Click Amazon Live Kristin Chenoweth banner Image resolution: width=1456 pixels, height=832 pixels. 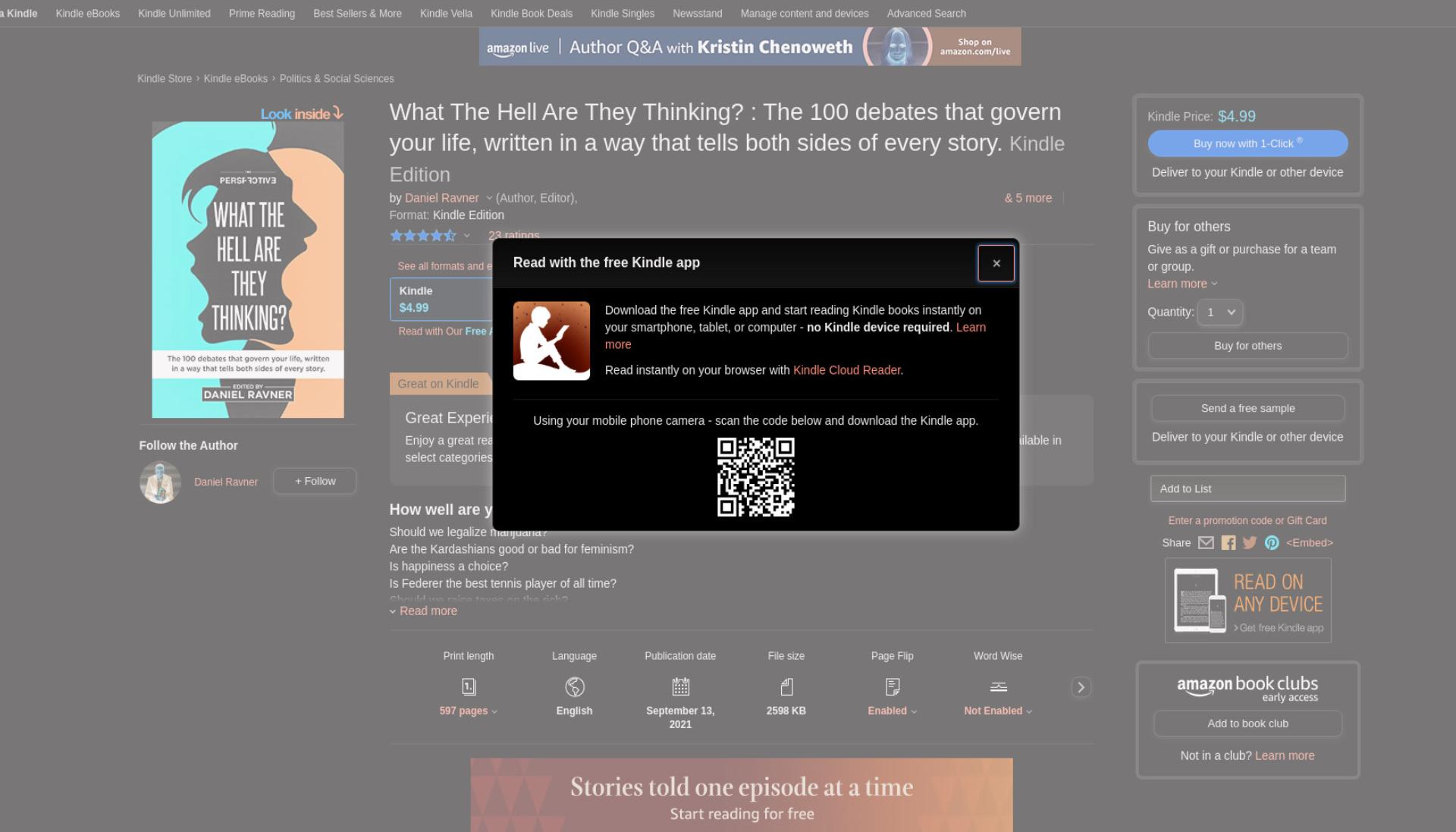(750, 46)
